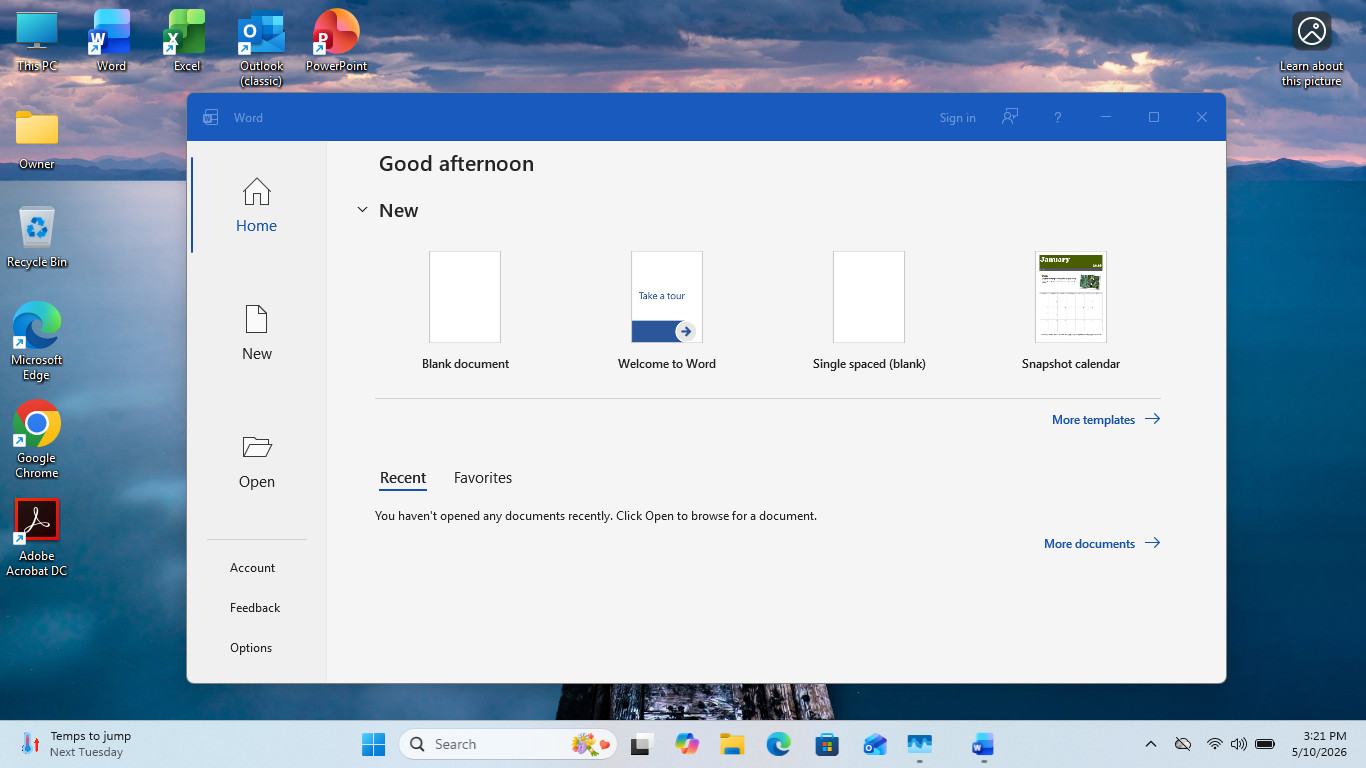Select the Outlook (classic) desktop shortcut
The height and width of the screenshot is (768, 1366).
click(x=261, y=49)
